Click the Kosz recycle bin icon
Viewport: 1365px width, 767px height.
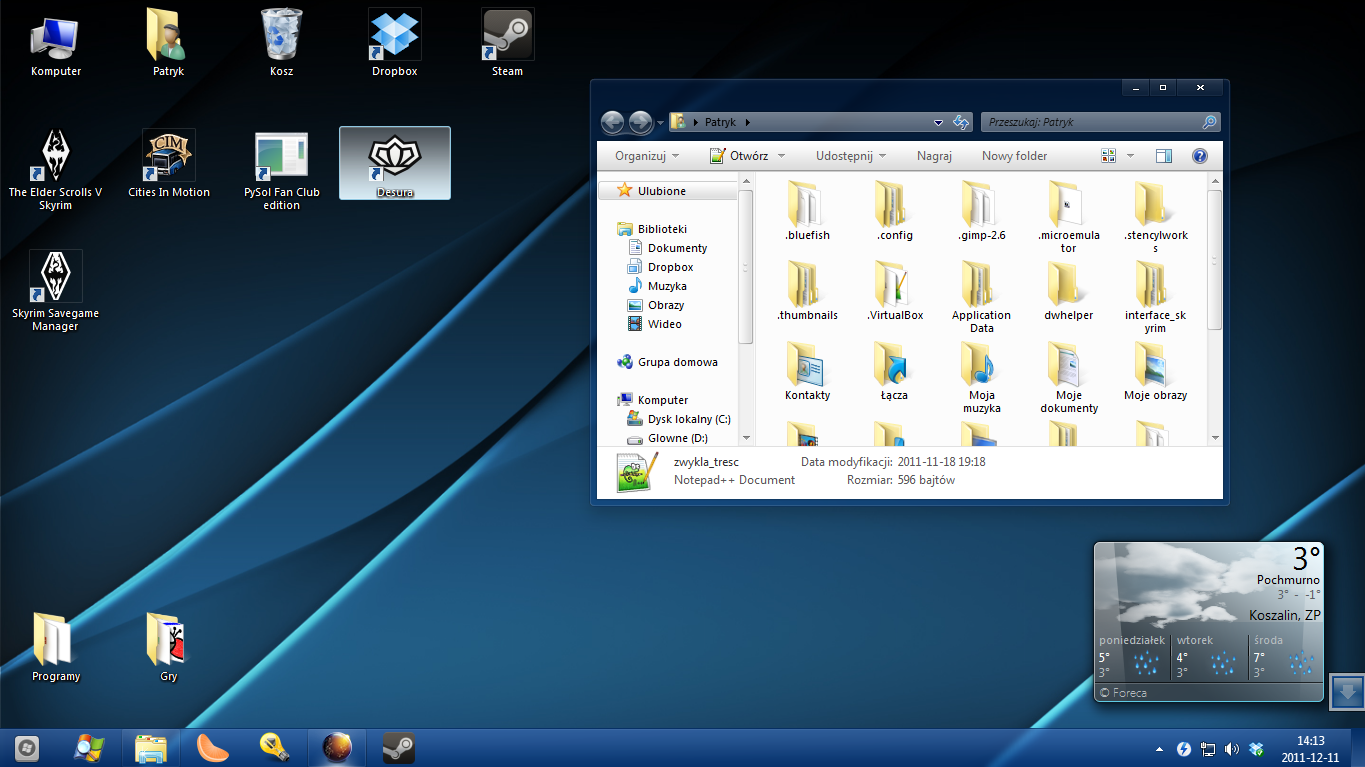click(281, 36)
